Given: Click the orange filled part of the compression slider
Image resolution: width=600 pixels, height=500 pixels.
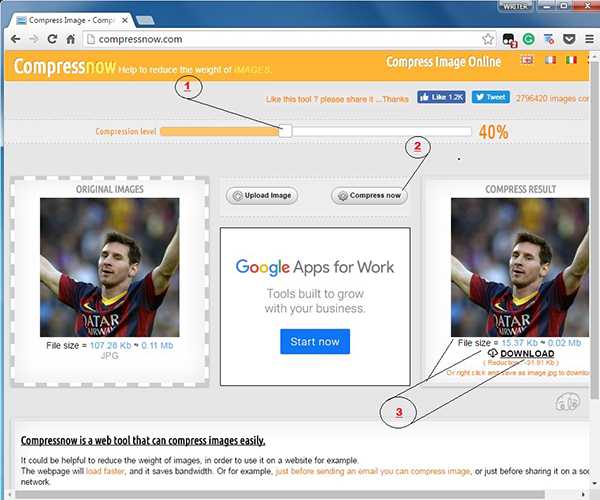Looking at the screenshot, I should pyautogui.click(x=219, y=132).
